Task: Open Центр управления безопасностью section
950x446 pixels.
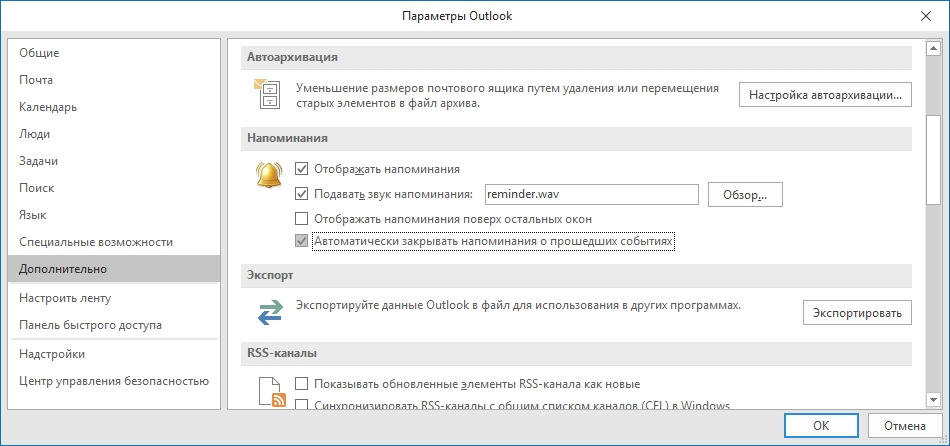Action: (115, 381)
